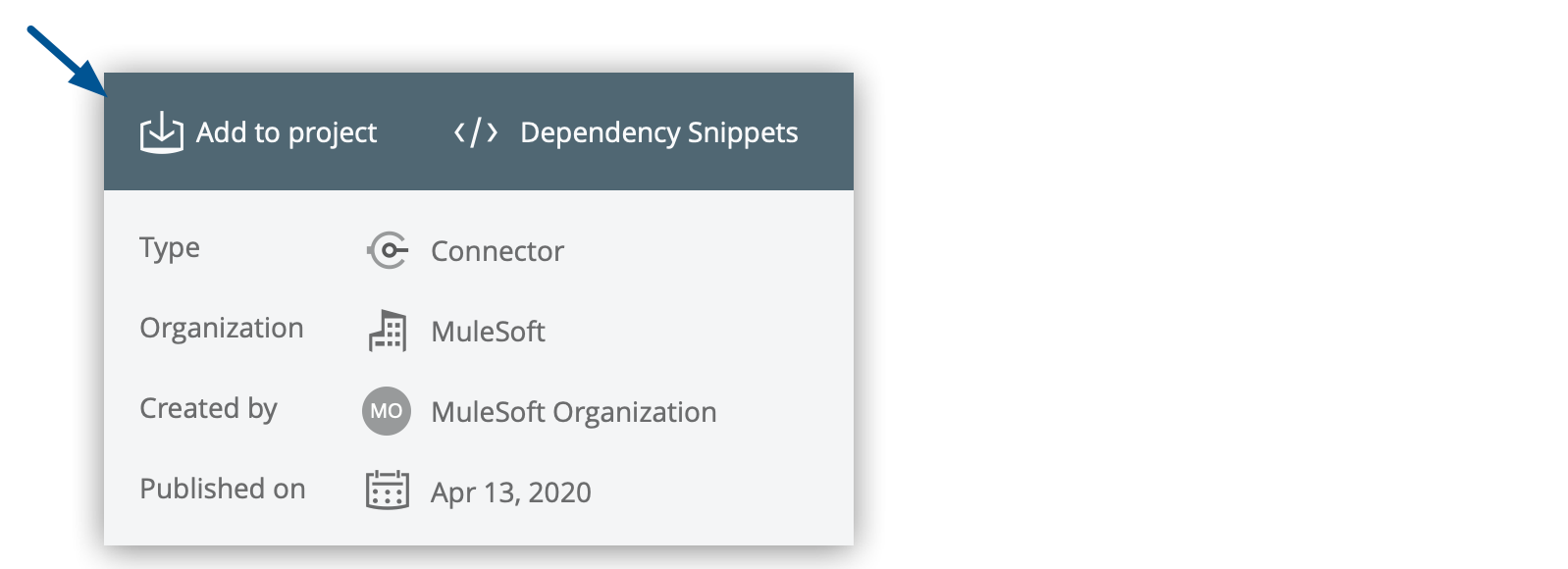Viewport: 1568px width, 569px height.
Task: Click the Published on calendar icon
Action: (x=388, y=490)
